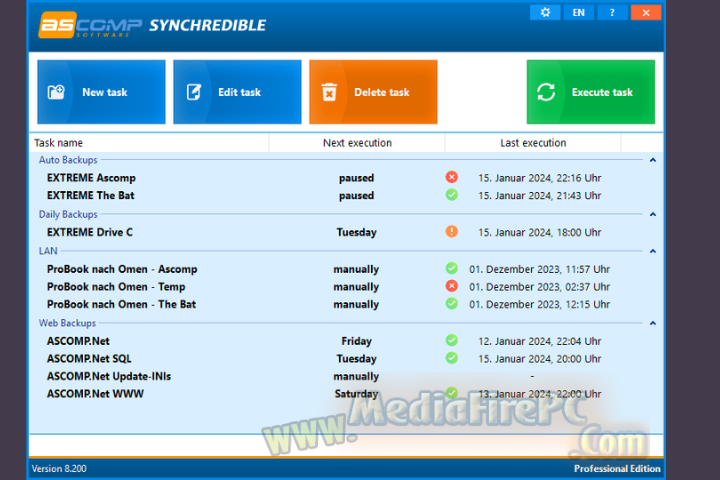Screen dimensions: 720x480
Task: Click the Auto Backups group label
Action: pyautogui.click(x=68, y=160)
